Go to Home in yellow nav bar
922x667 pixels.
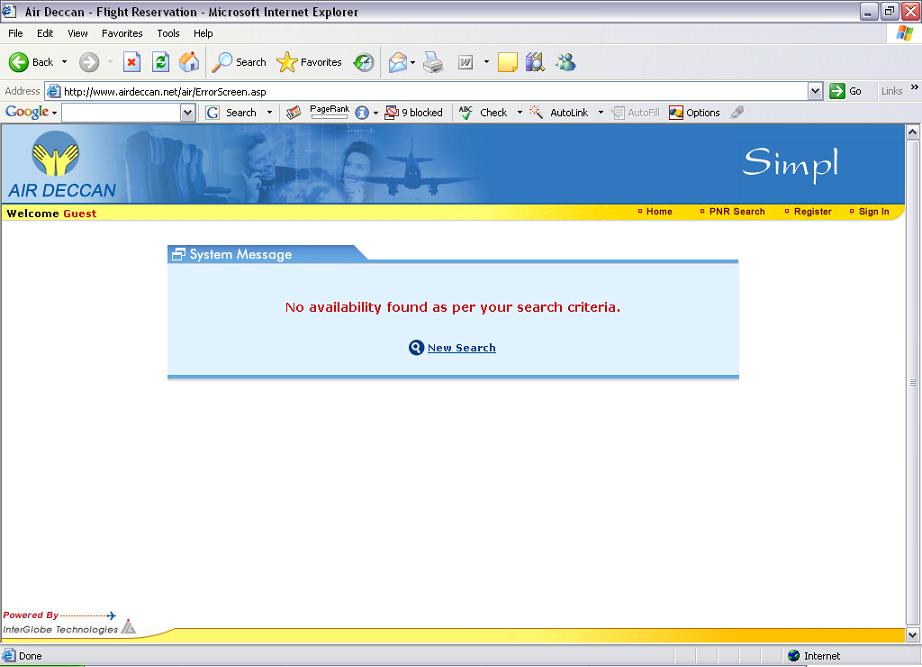[659, 211]
